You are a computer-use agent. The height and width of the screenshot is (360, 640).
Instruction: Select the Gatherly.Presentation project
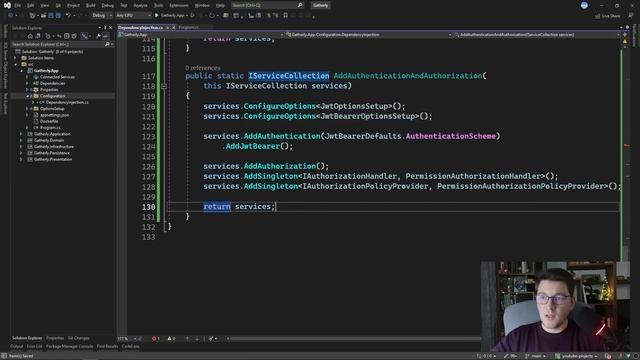pos(53,159)
